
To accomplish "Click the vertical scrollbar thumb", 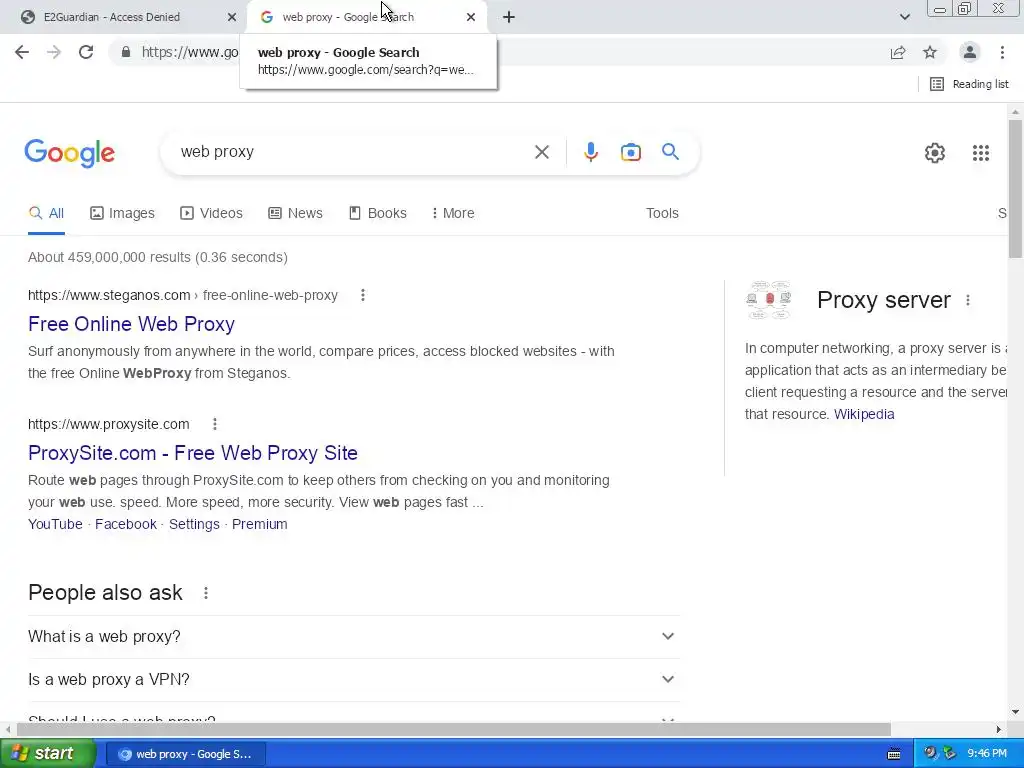I will pyautogui.click(x=1015, y=188).
